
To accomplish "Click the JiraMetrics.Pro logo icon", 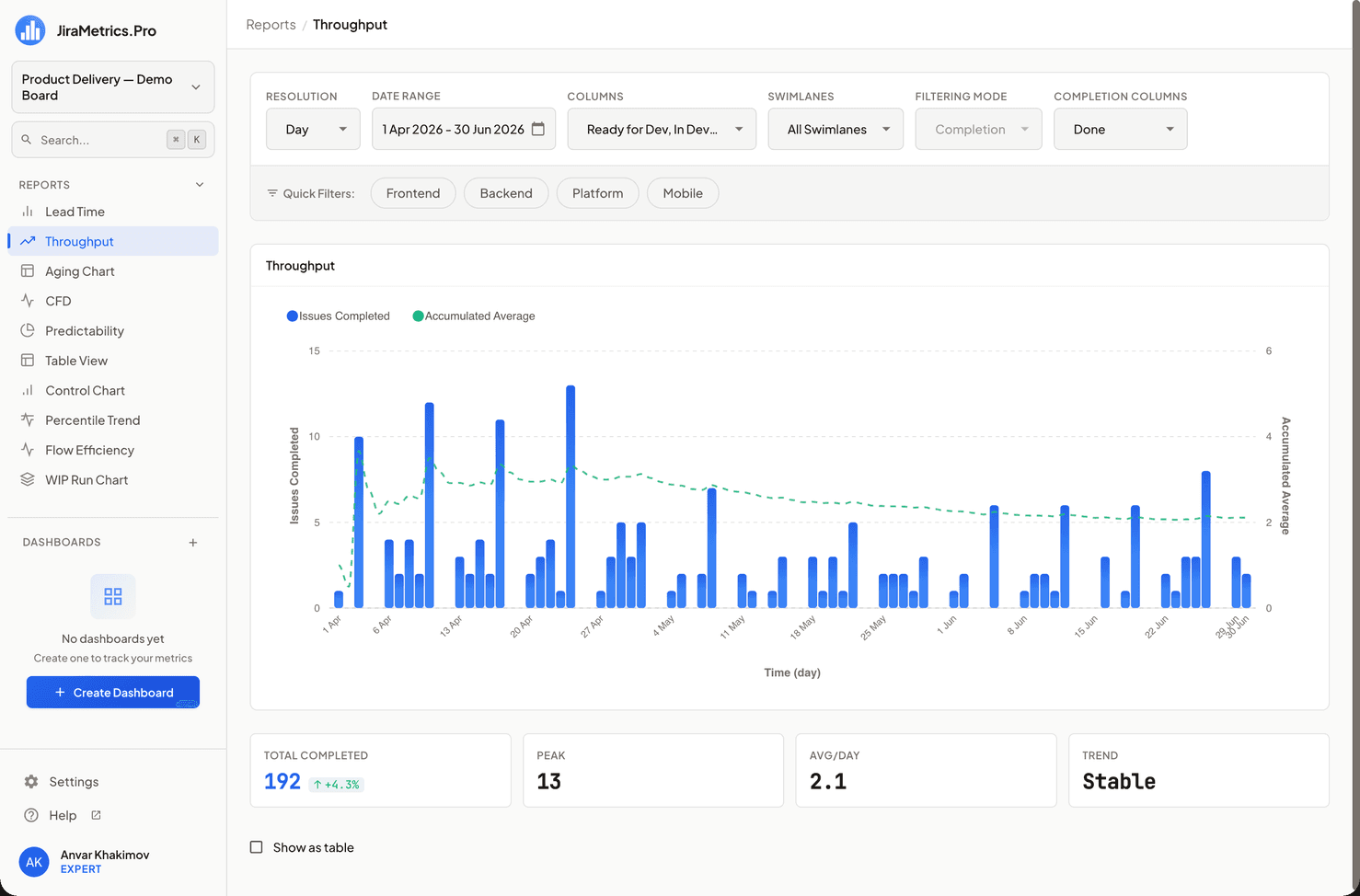I will point(30,30).
